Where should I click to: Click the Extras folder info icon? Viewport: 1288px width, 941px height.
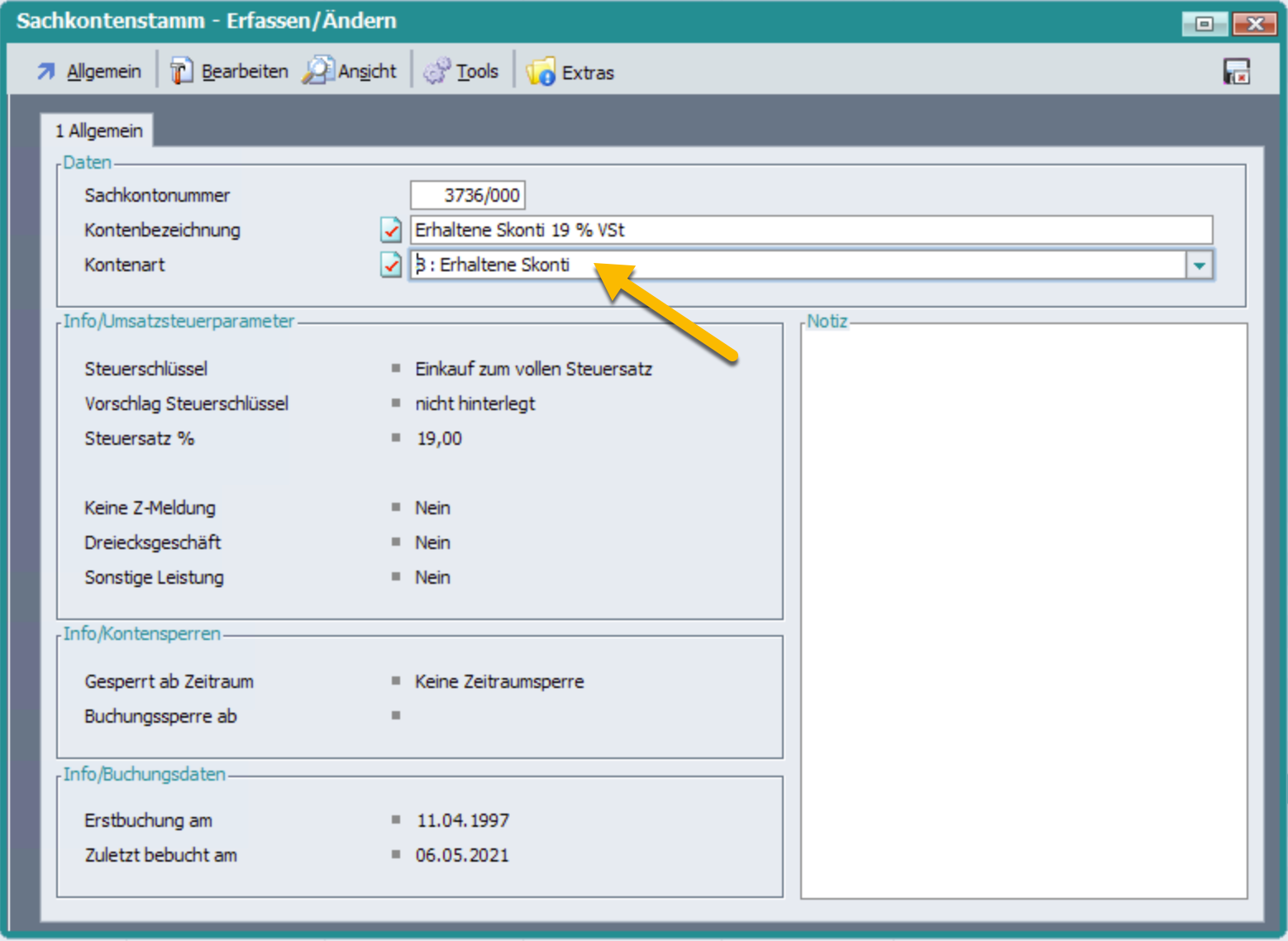(541, 72)
